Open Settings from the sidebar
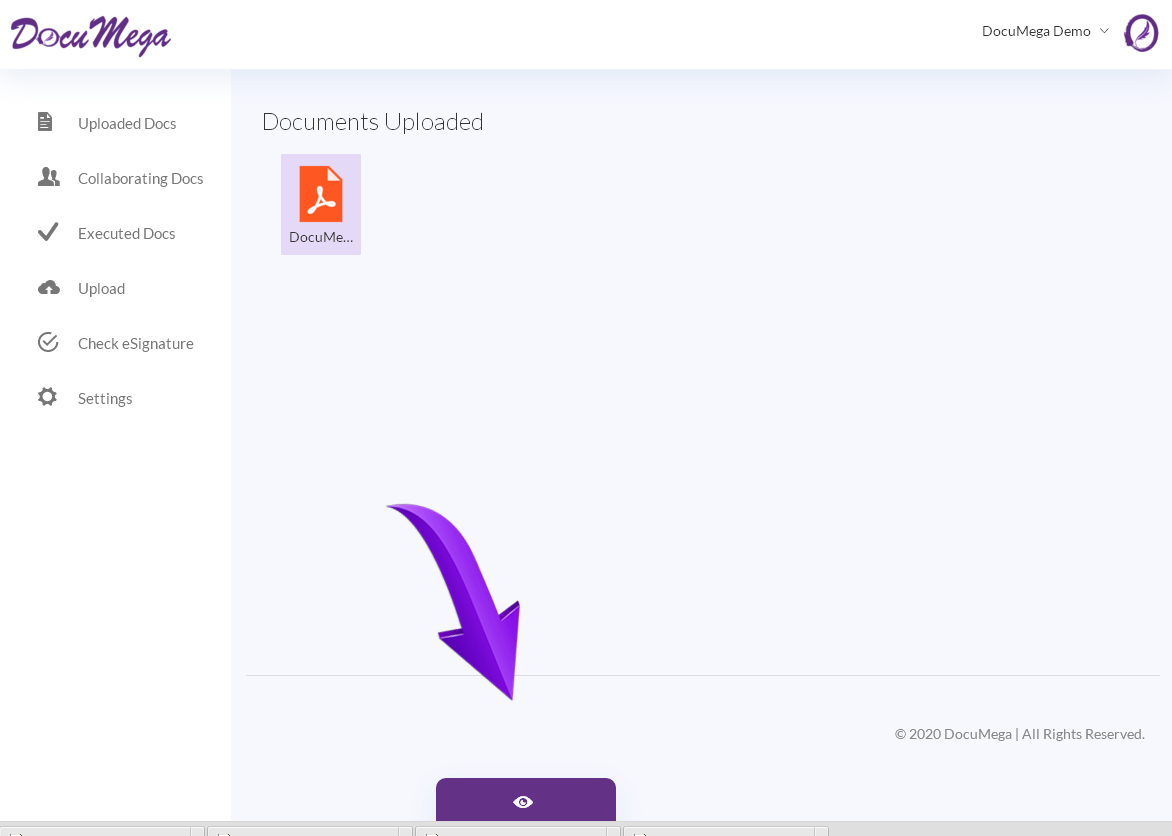The width and height of the screenshot is (1172, 836). pos(105,399)
